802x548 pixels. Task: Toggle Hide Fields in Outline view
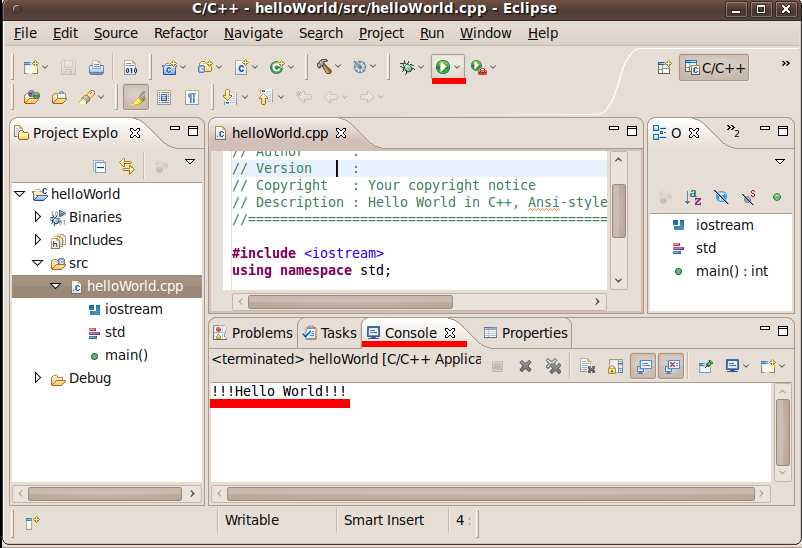721,197
